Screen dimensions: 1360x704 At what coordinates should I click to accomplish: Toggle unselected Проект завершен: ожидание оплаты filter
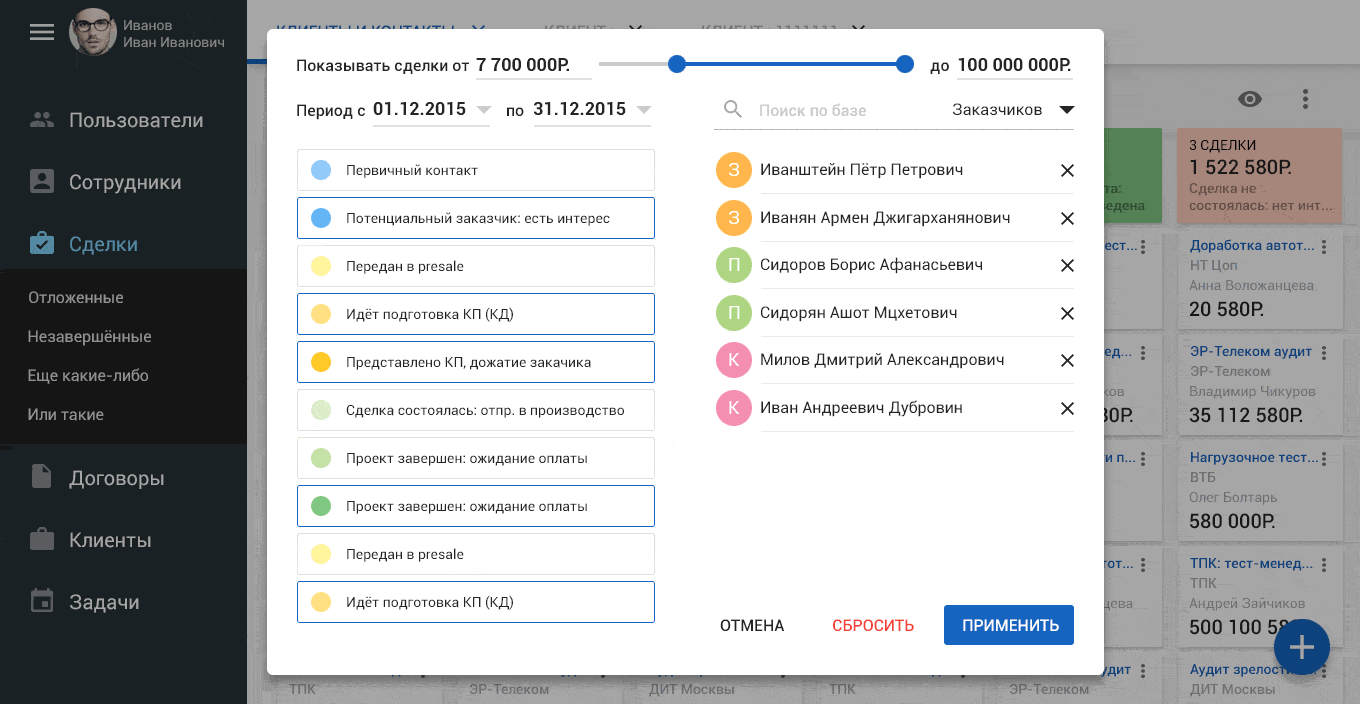tap(476, 458)
